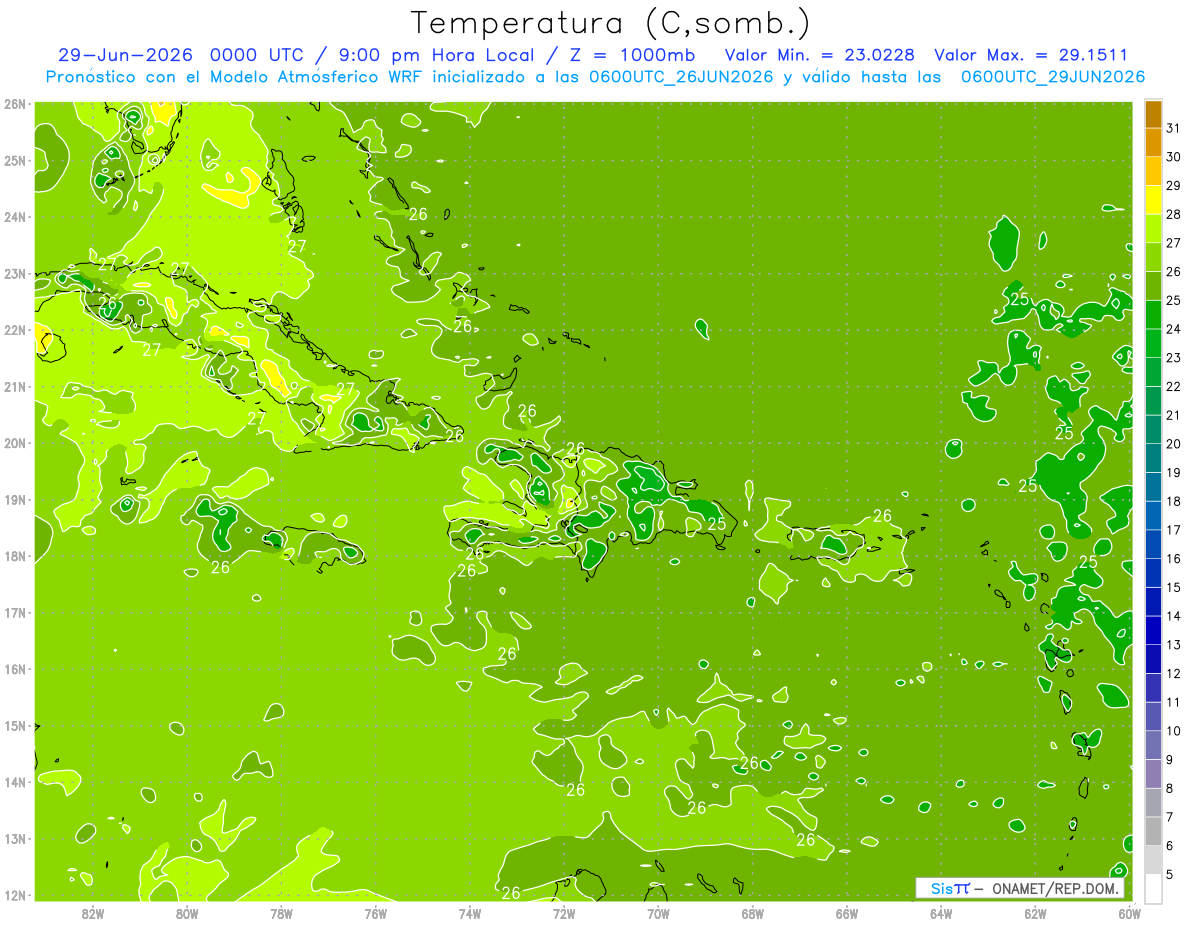
Task: Click the '72W' longitude axis label
Action: click(564, 913)
